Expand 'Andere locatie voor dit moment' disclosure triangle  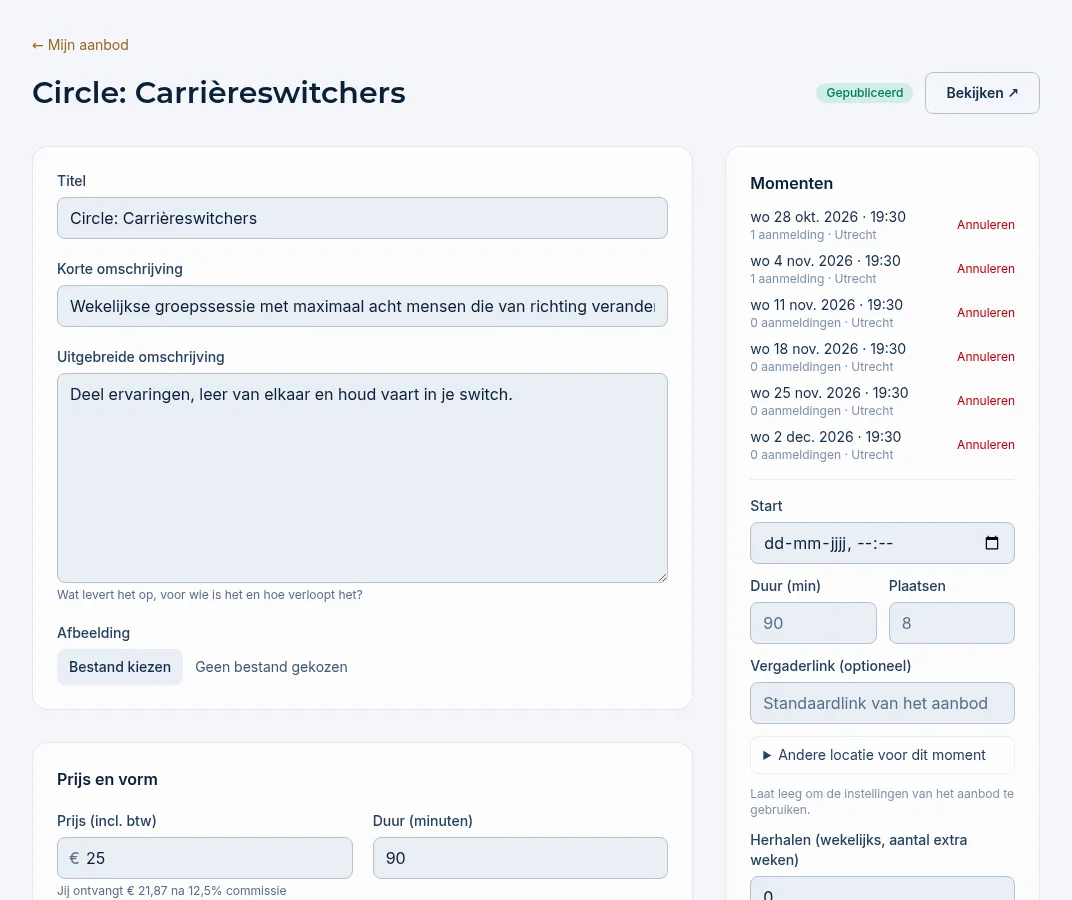coord(766,755)
